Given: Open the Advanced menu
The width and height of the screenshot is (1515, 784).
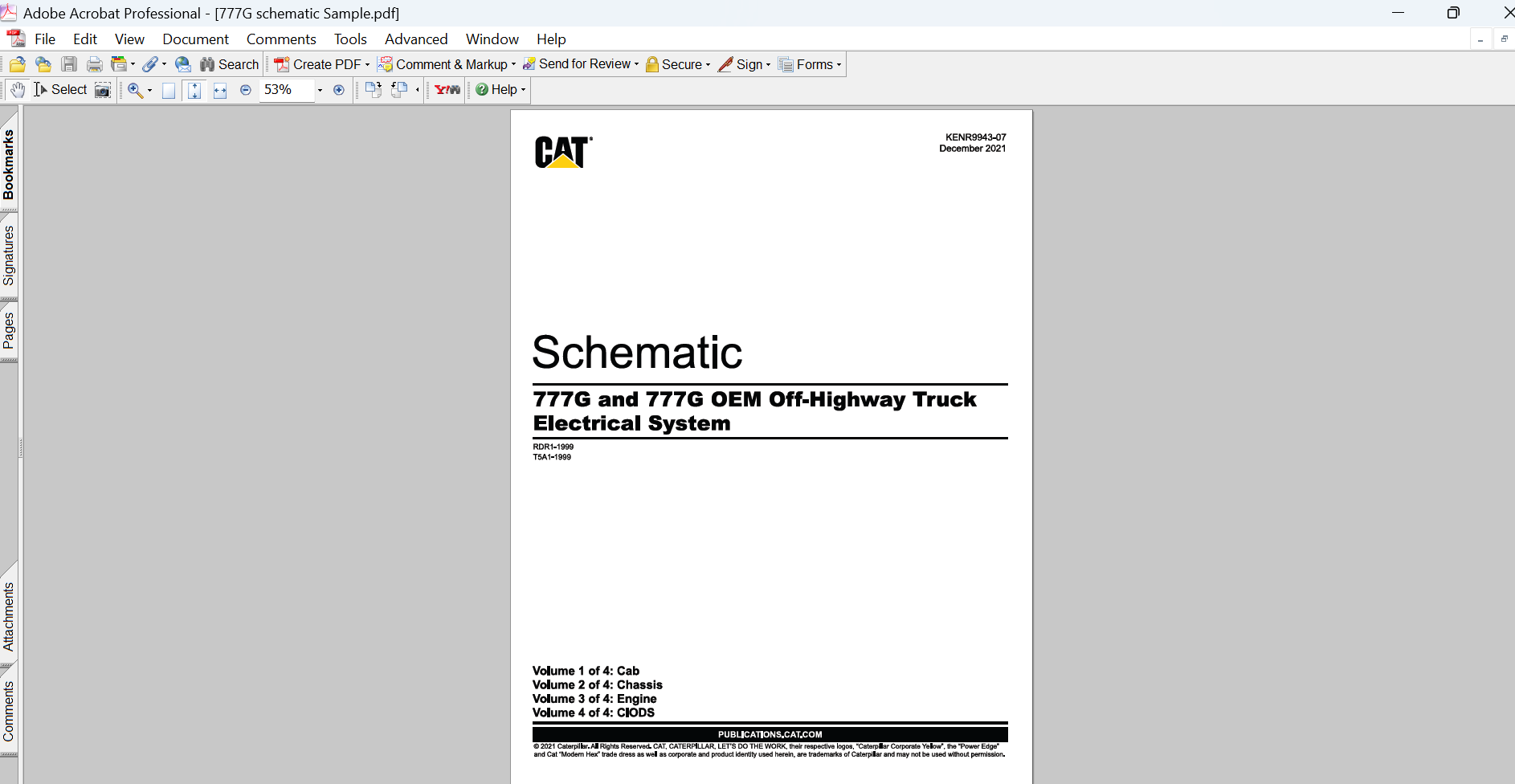Looking at the screenshot, I should 416,39.
